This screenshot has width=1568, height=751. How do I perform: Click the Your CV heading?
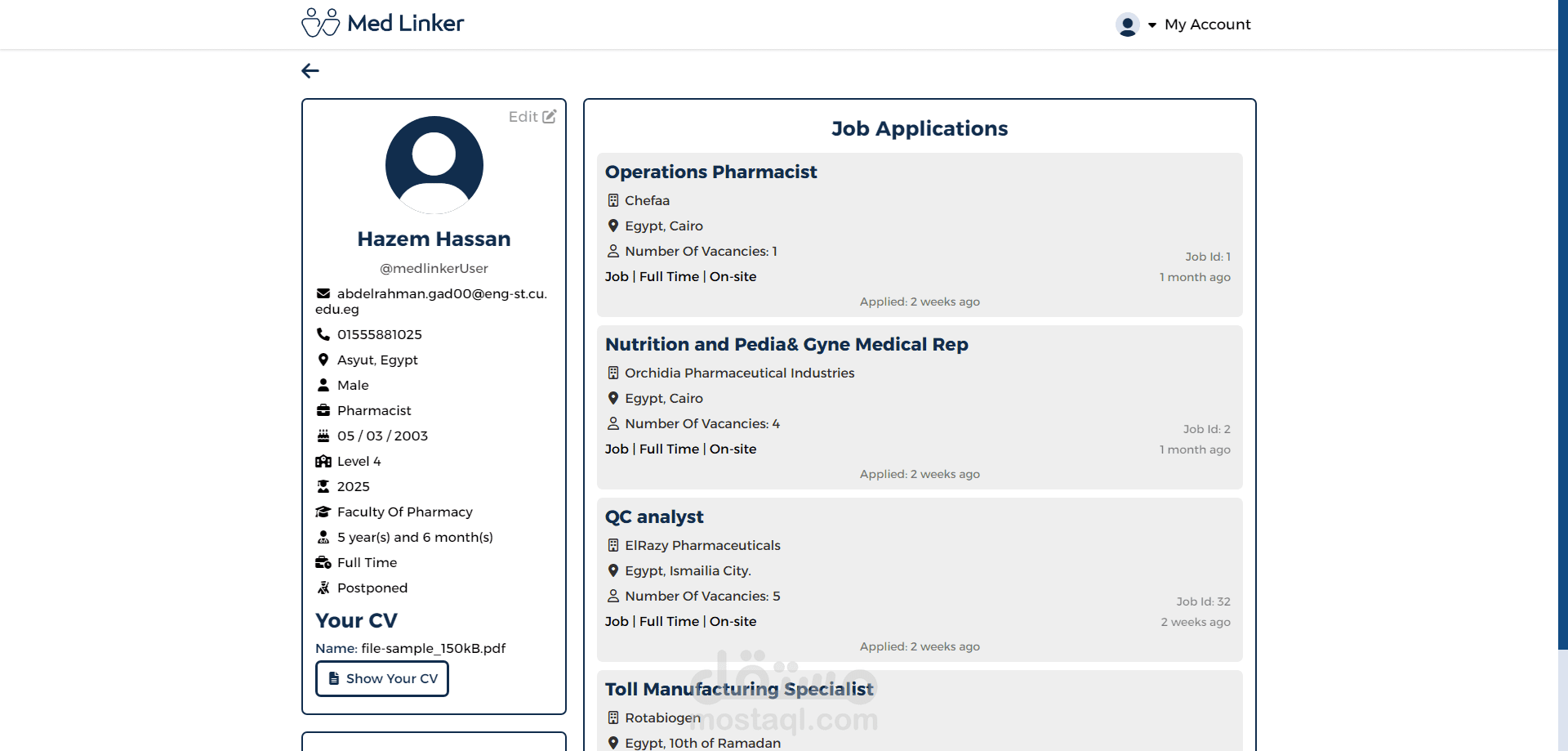click(x=357, y=620)
